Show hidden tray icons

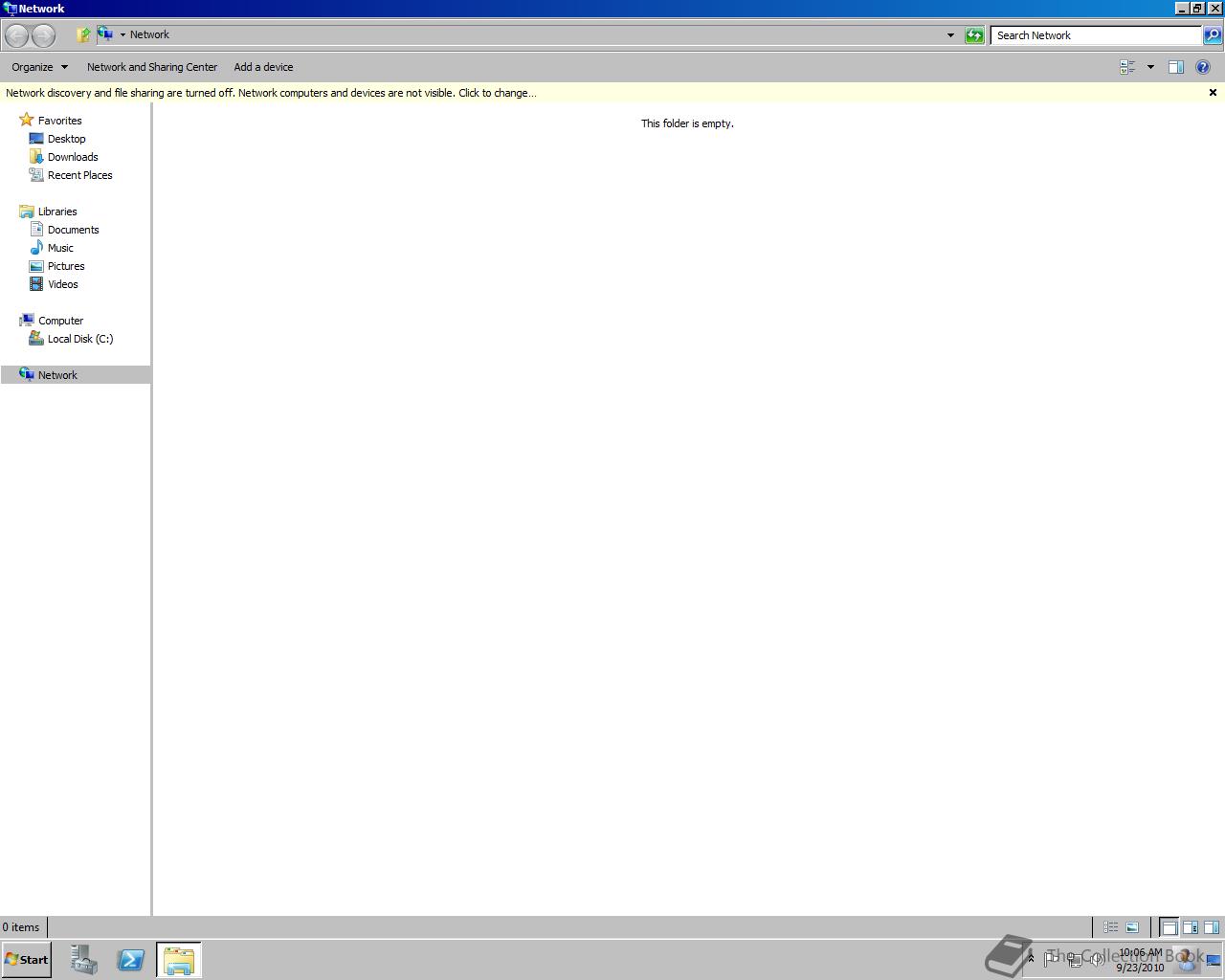(x=1031, y=959)
